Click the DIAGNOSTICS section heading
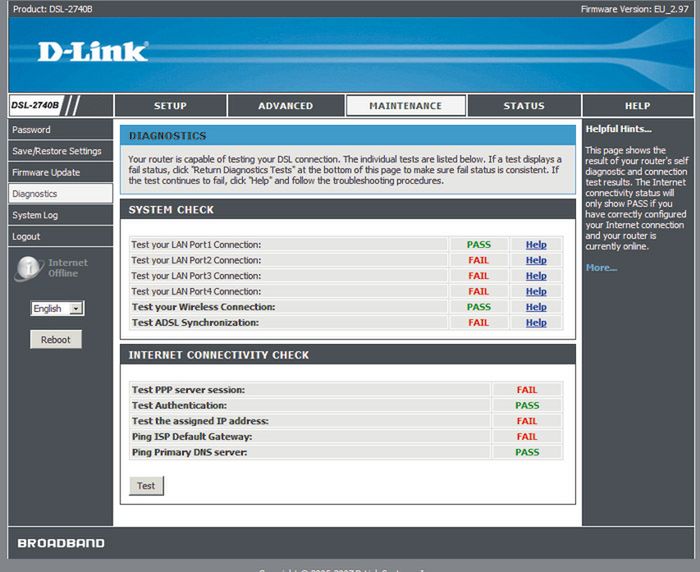The height and width of the screenshot is (572, 700). point(167,136)
